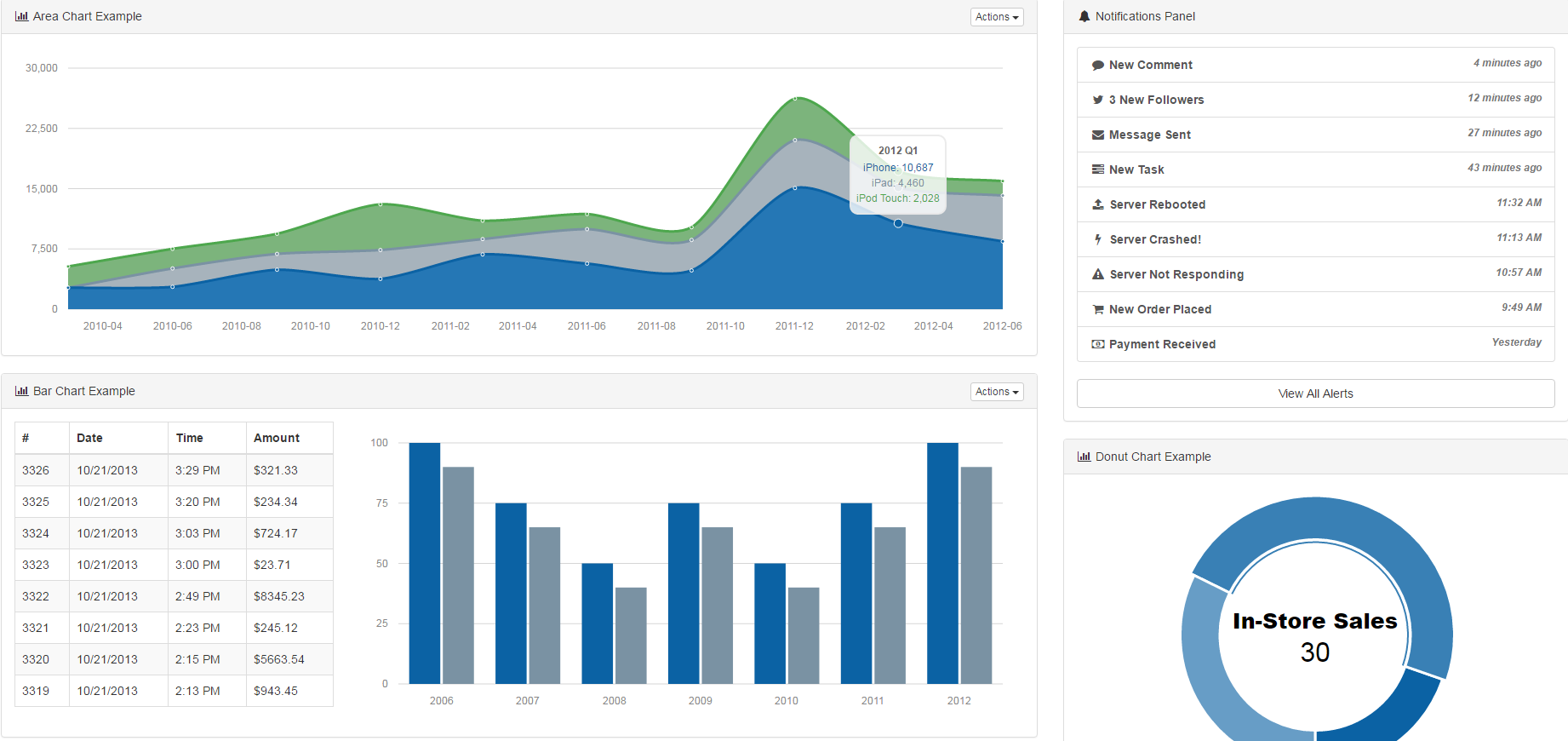Click the 4 minutes ago timestamp
1568x741 pixels.
(x=1508, y=63)
